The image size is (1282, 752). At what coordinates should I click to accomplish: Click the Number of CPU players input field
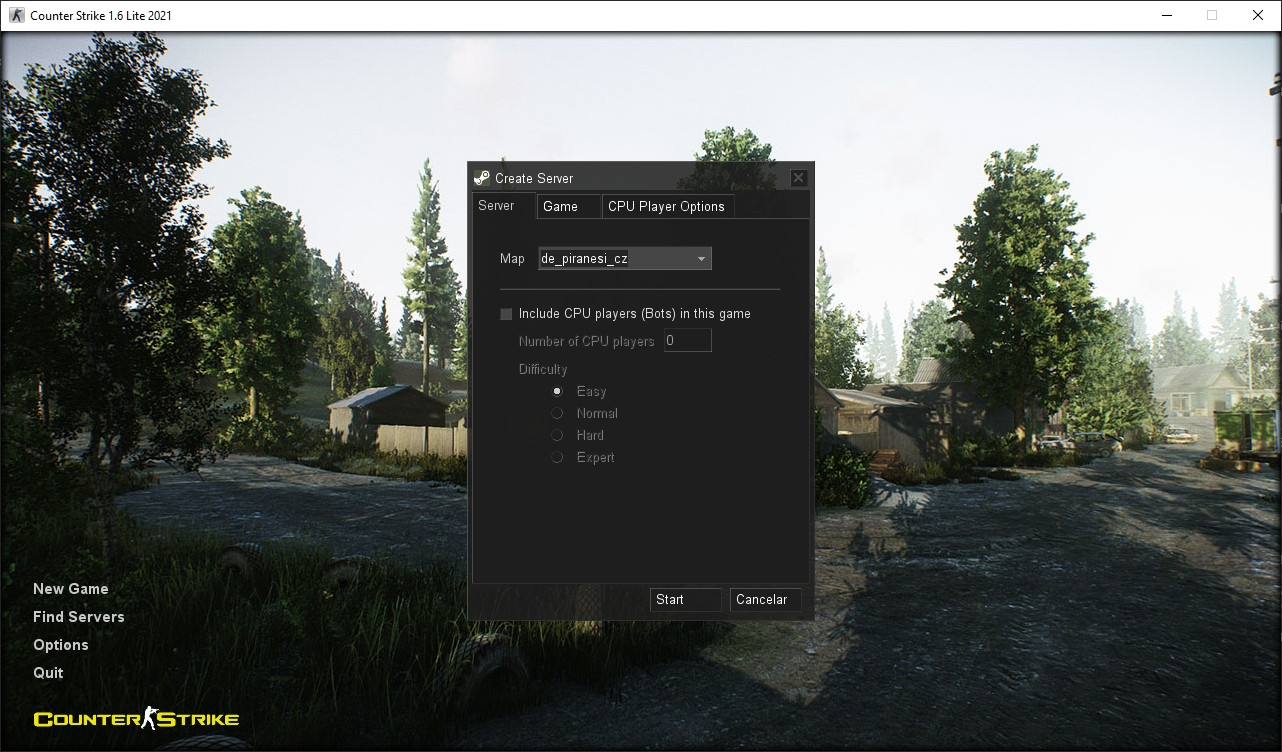[x=687, y=340]
